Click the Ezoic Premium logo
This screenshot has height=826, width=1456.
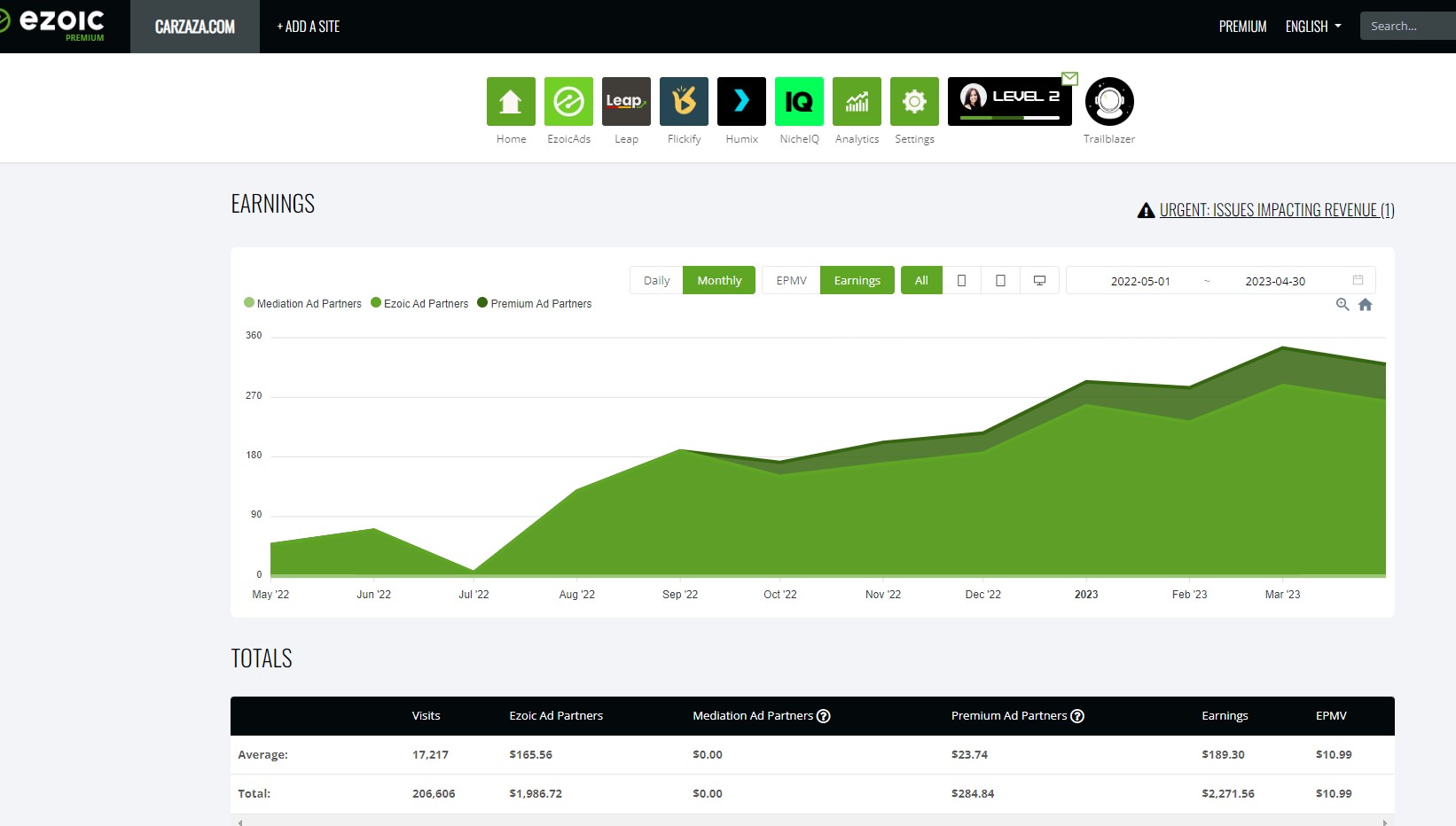coord(53,26)
